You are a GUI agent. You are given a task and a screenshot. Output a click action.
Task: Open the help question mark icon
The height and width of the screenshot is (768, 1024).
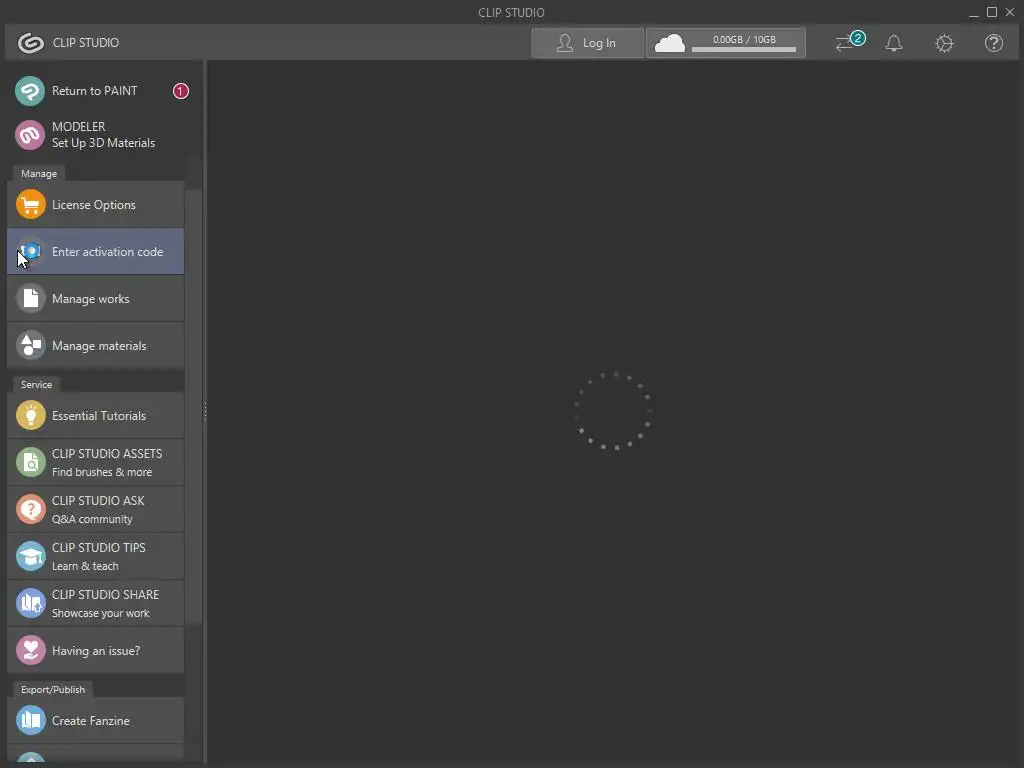(x=994, y=43)
